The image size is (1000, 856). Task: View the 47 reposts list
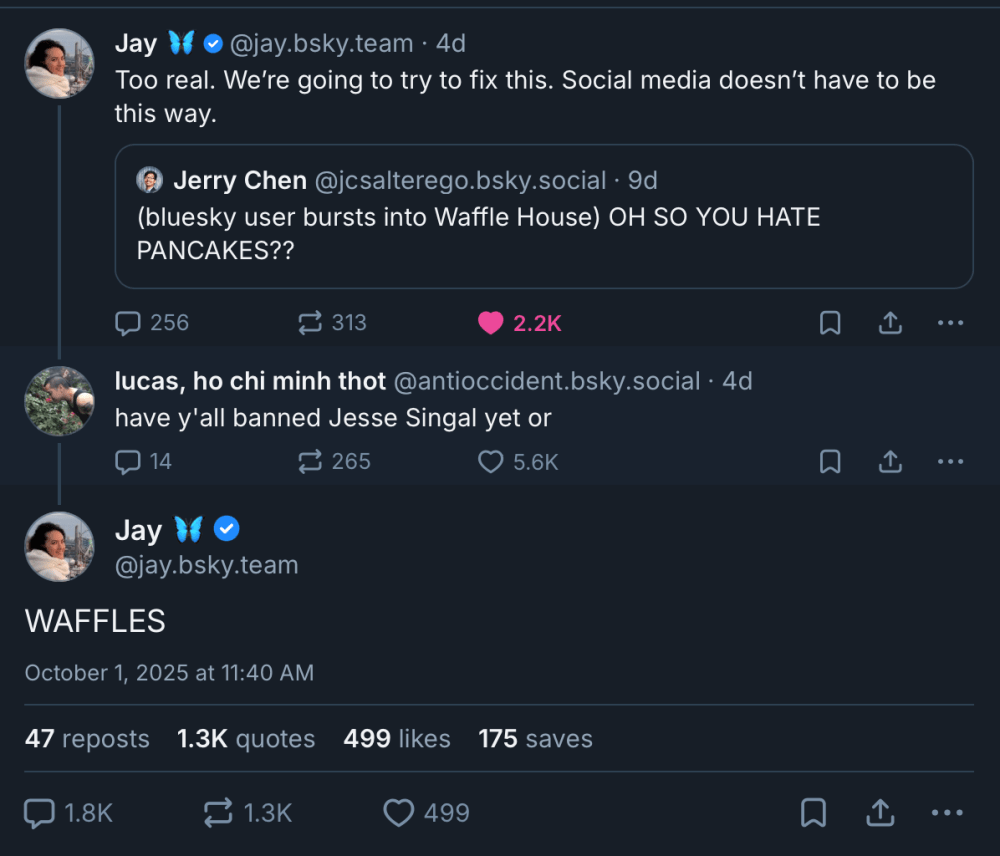coord(87,739)
